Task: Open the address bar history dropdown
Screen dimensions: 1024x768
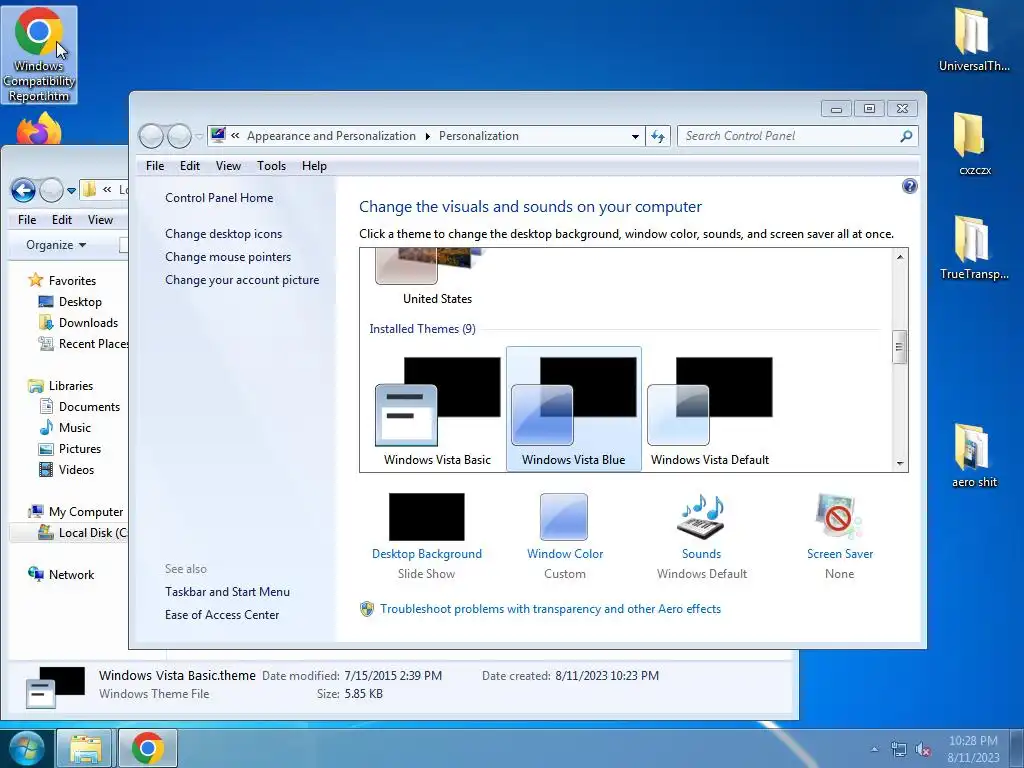Action: [x=635, y=136]
